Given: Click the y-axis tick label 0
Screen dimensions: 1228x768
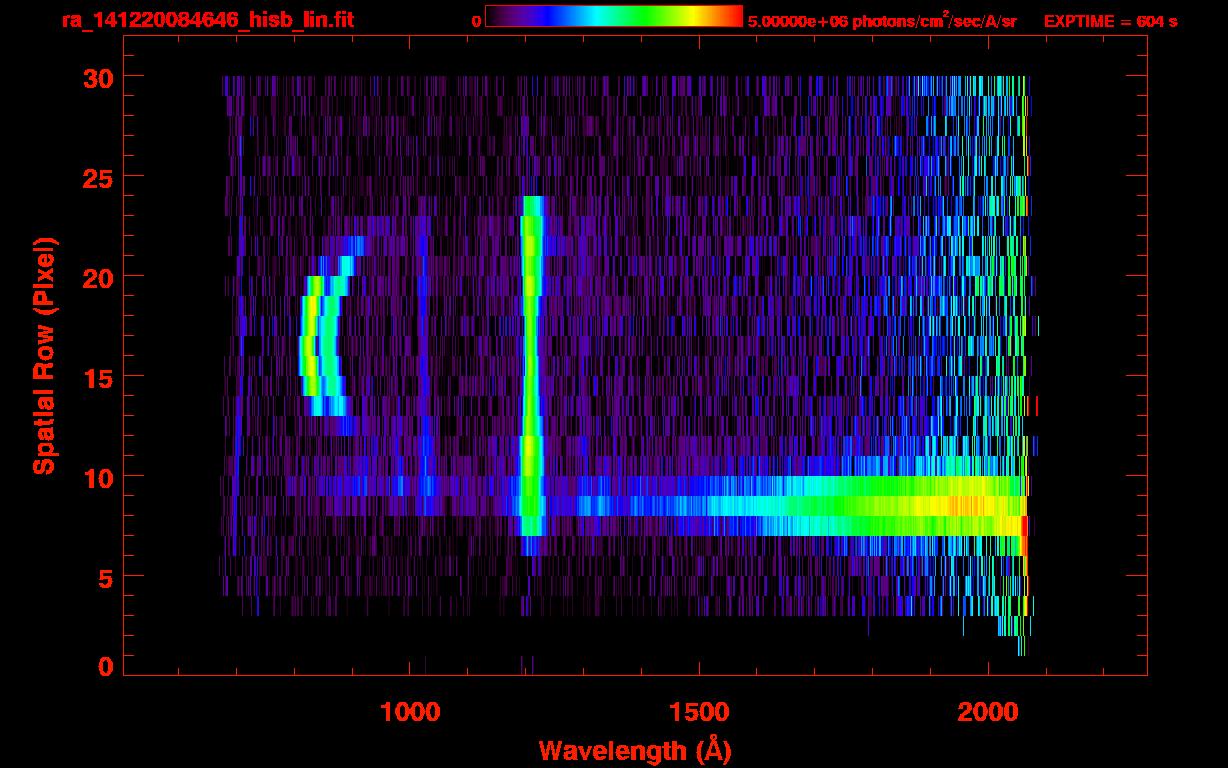Looking at the screenshot, I should coord(107,666).
